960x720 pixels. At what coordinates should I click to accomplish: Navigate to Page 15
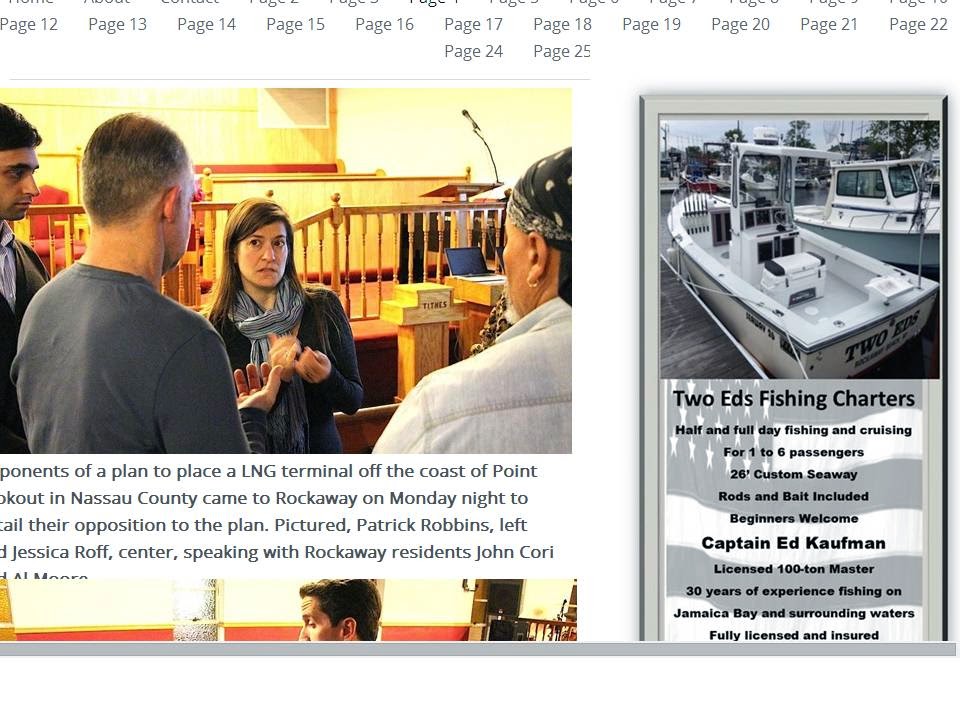click(296, 24)
